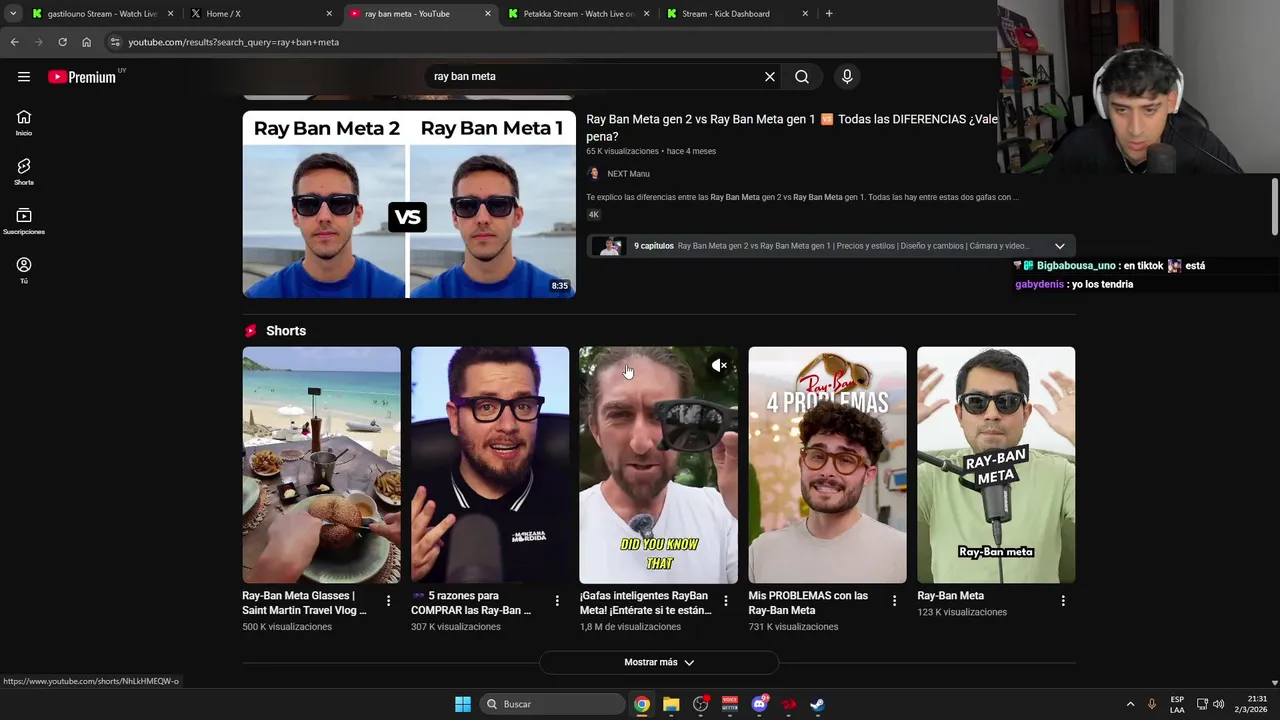Click the 4K badge on the video result
The width and height of the screenshot is (1280, 720).
[x=593, y=214]
